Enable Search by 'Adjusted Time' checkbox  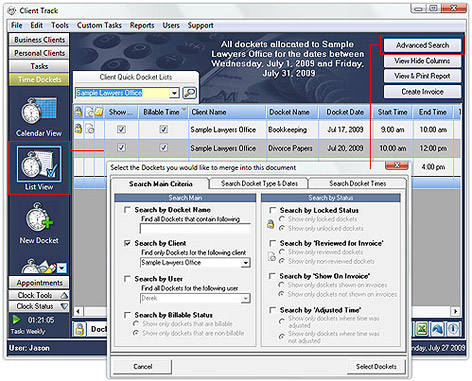click(x=272, y=310)
